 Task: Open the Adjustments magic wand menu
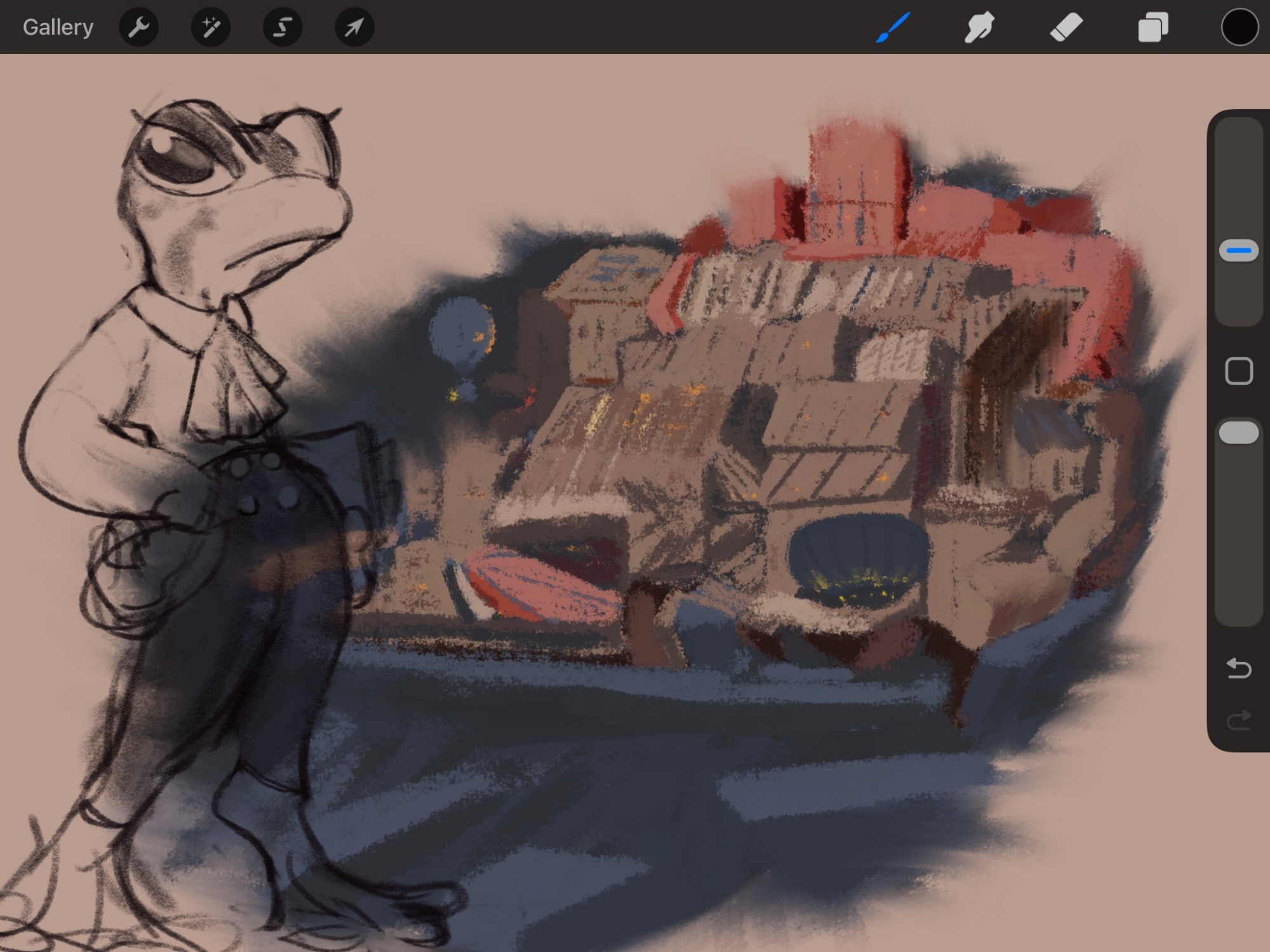tap(211, 27)
